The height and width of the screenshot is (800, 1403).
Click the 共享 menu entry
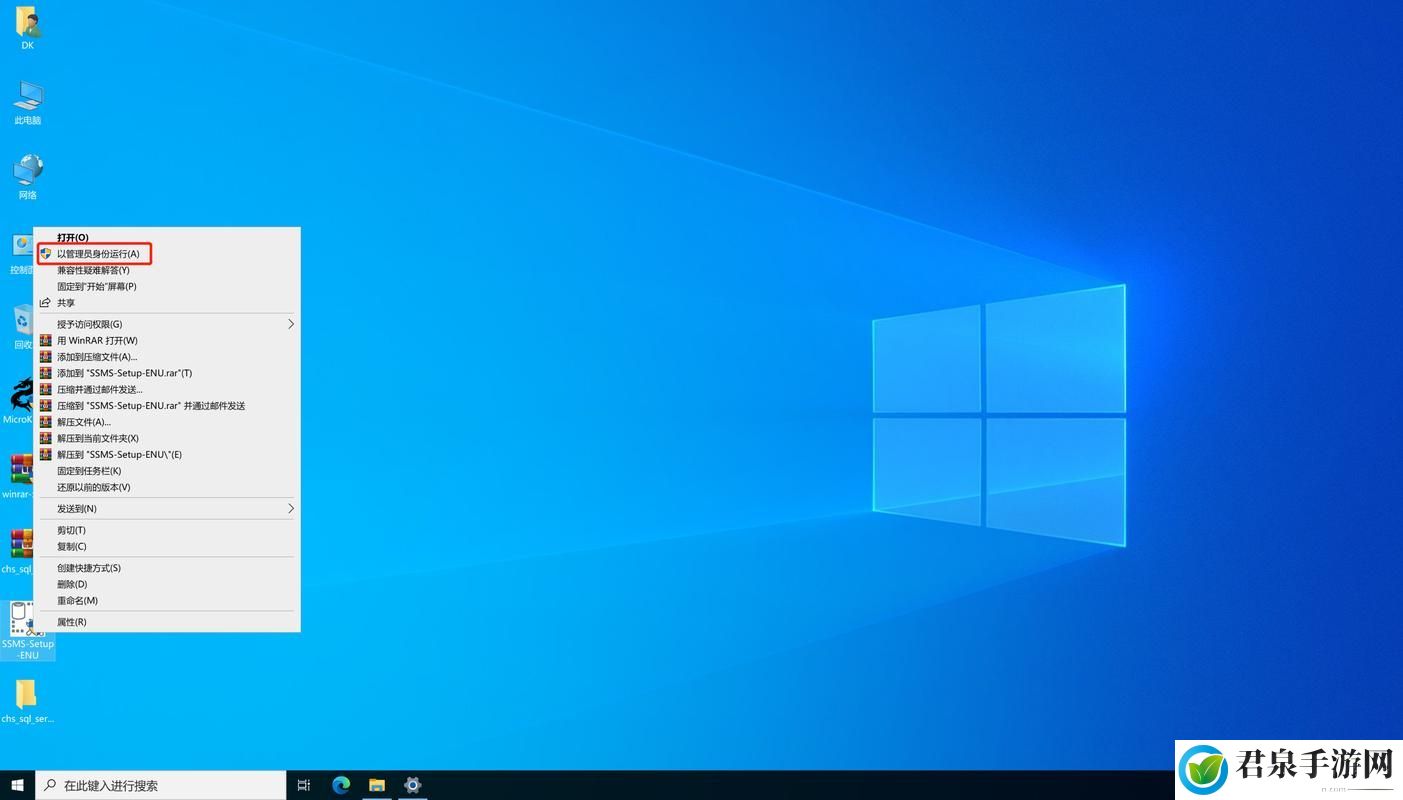point(167,303)
